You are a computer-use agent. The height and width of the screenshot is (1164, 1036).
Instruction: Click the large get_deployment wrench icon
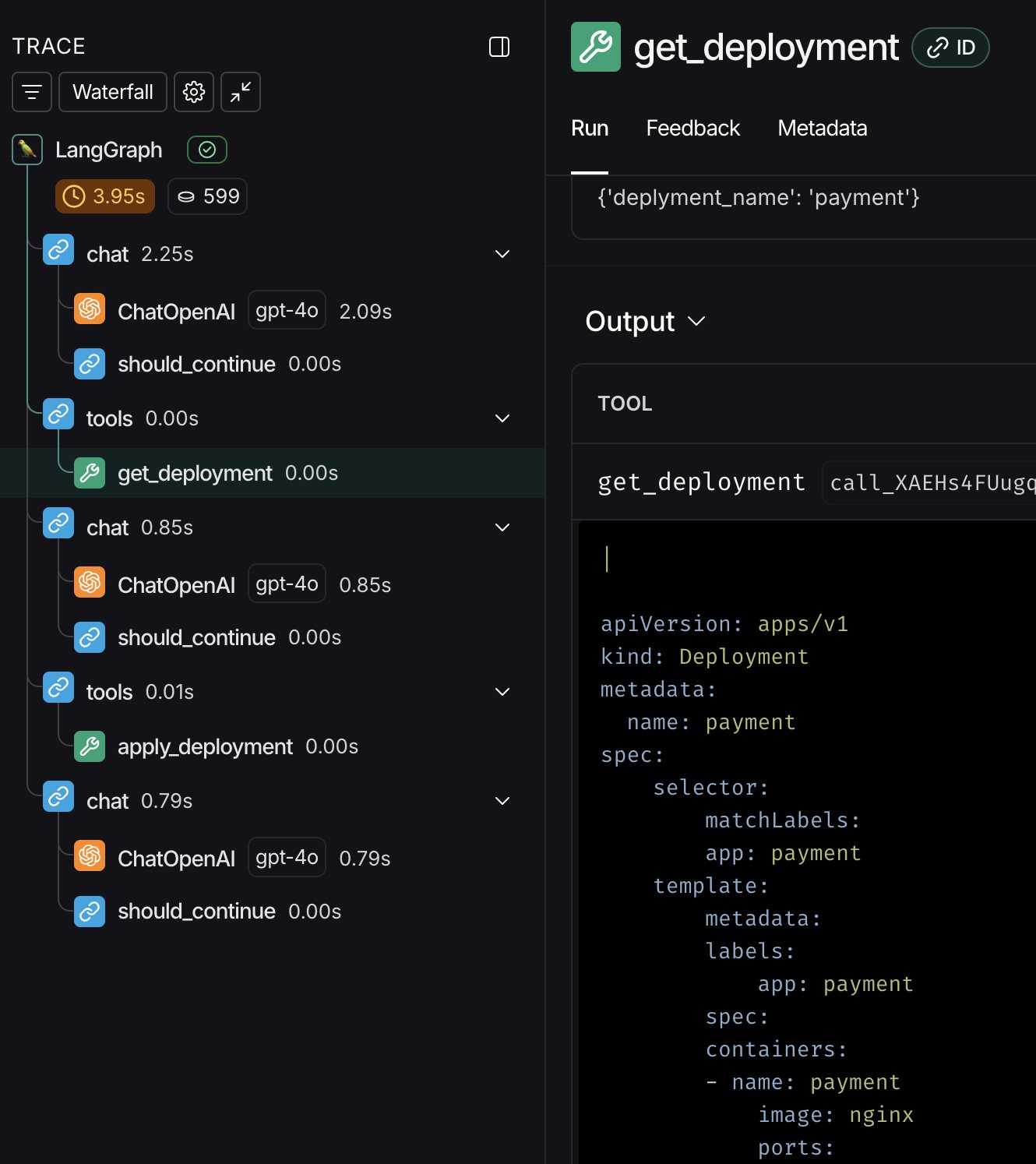596,47
